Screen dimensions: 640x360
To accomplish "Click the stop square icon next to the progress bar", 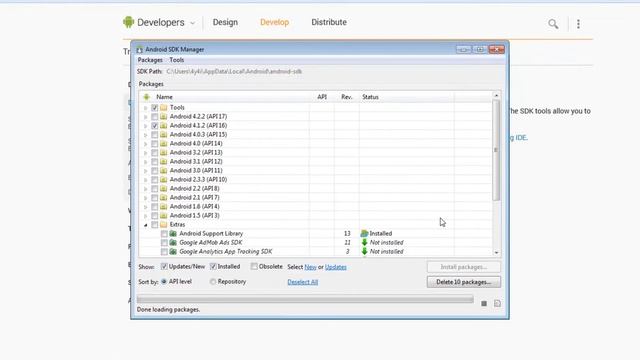I will (x=484, y=303).
